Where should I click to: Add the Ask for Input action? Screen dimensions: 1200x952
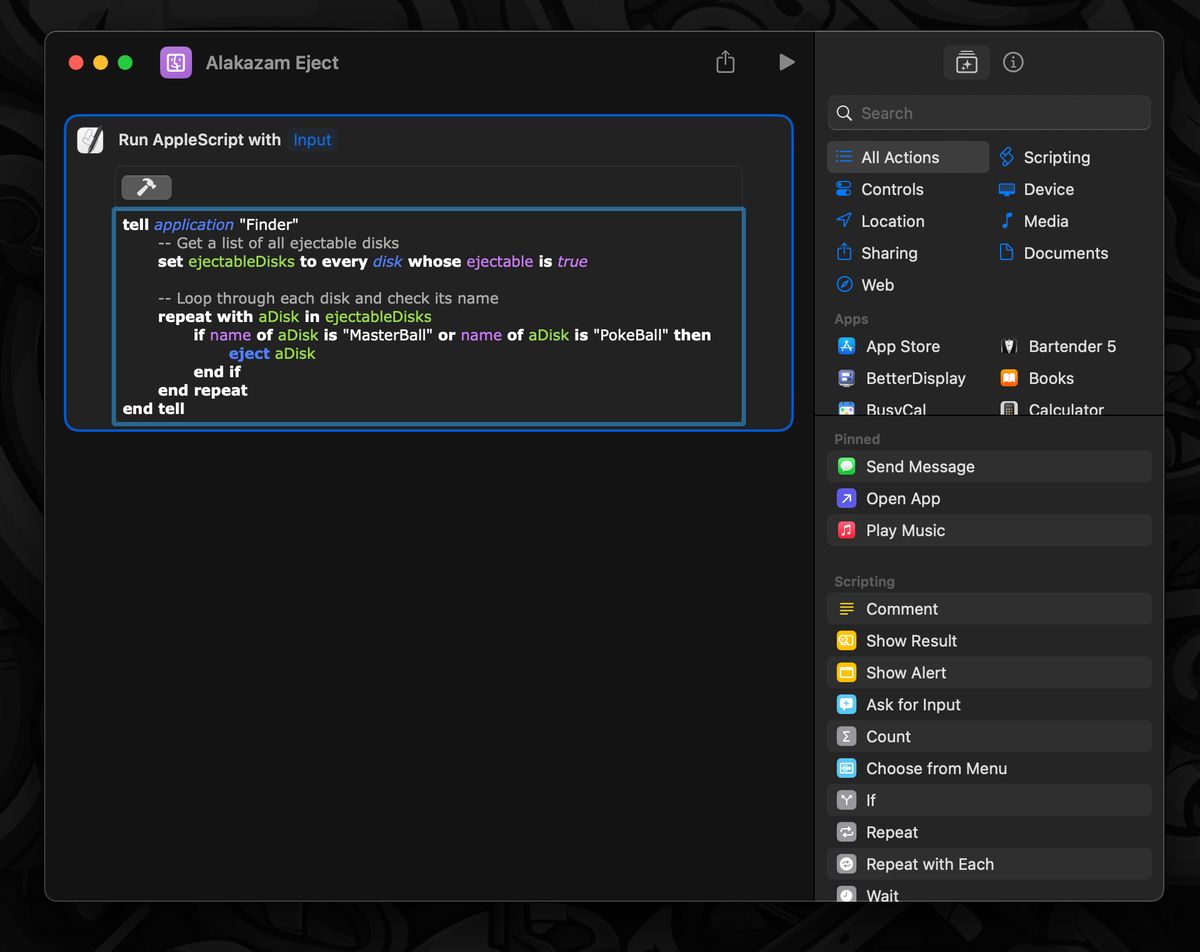[989, 704]
